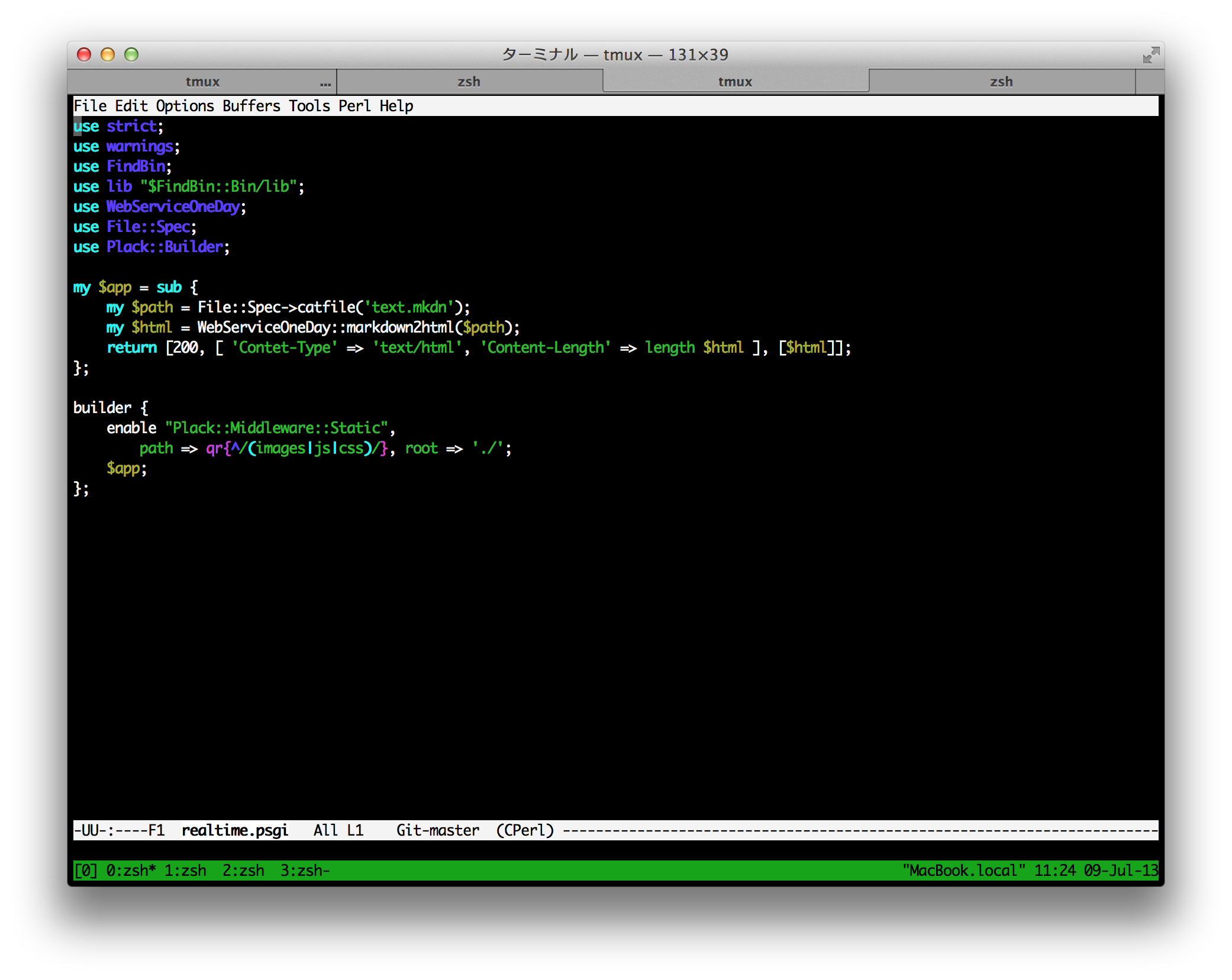This screenshot has width=1232, height=980.
Task: Open the Emacs Edit menu
Action: tap(131, 106)
